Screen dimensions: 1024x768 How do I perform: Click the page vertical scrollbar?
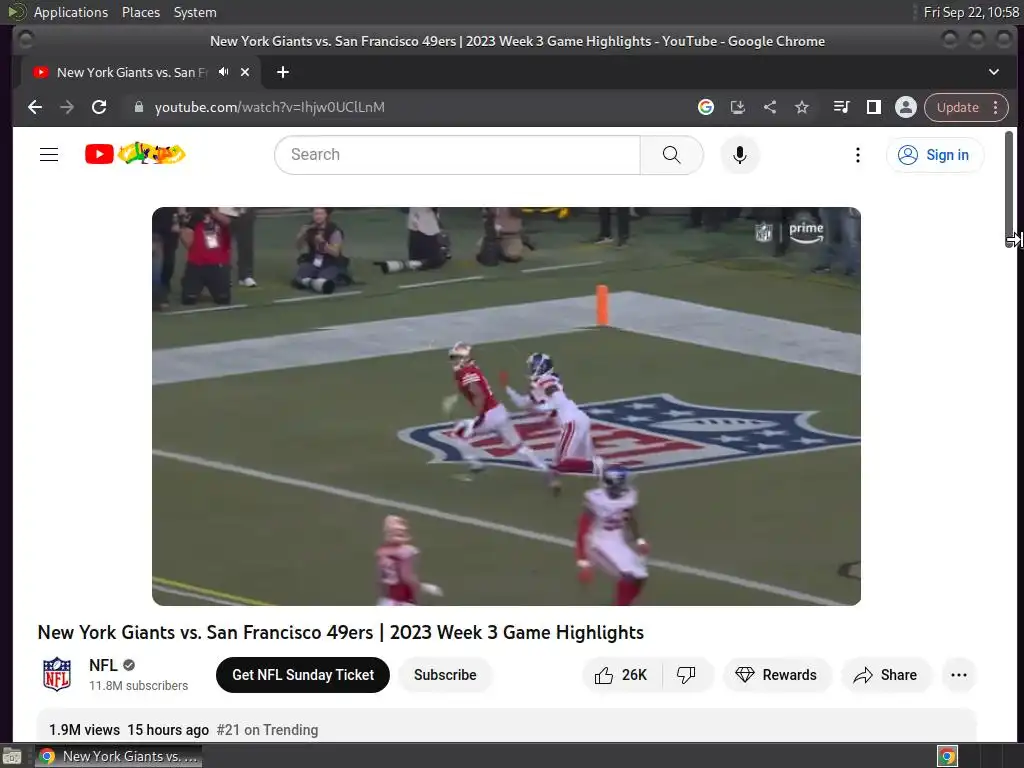(1009, 189)
